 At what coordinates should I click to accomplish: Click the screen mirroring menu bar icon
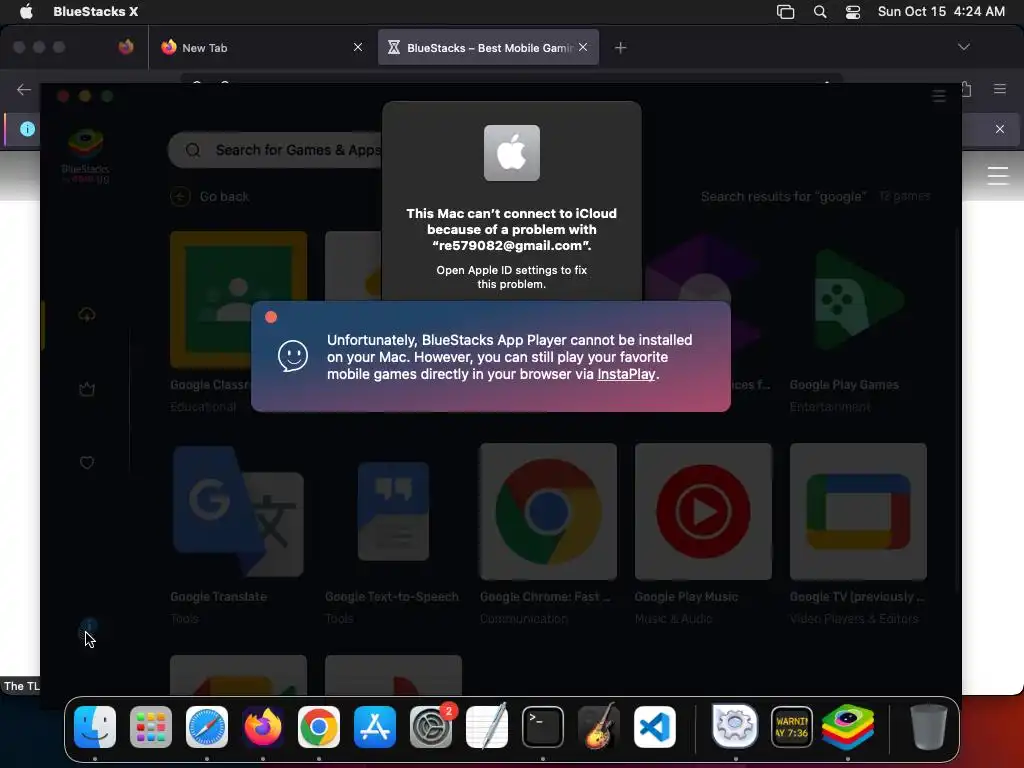[786, 12]
